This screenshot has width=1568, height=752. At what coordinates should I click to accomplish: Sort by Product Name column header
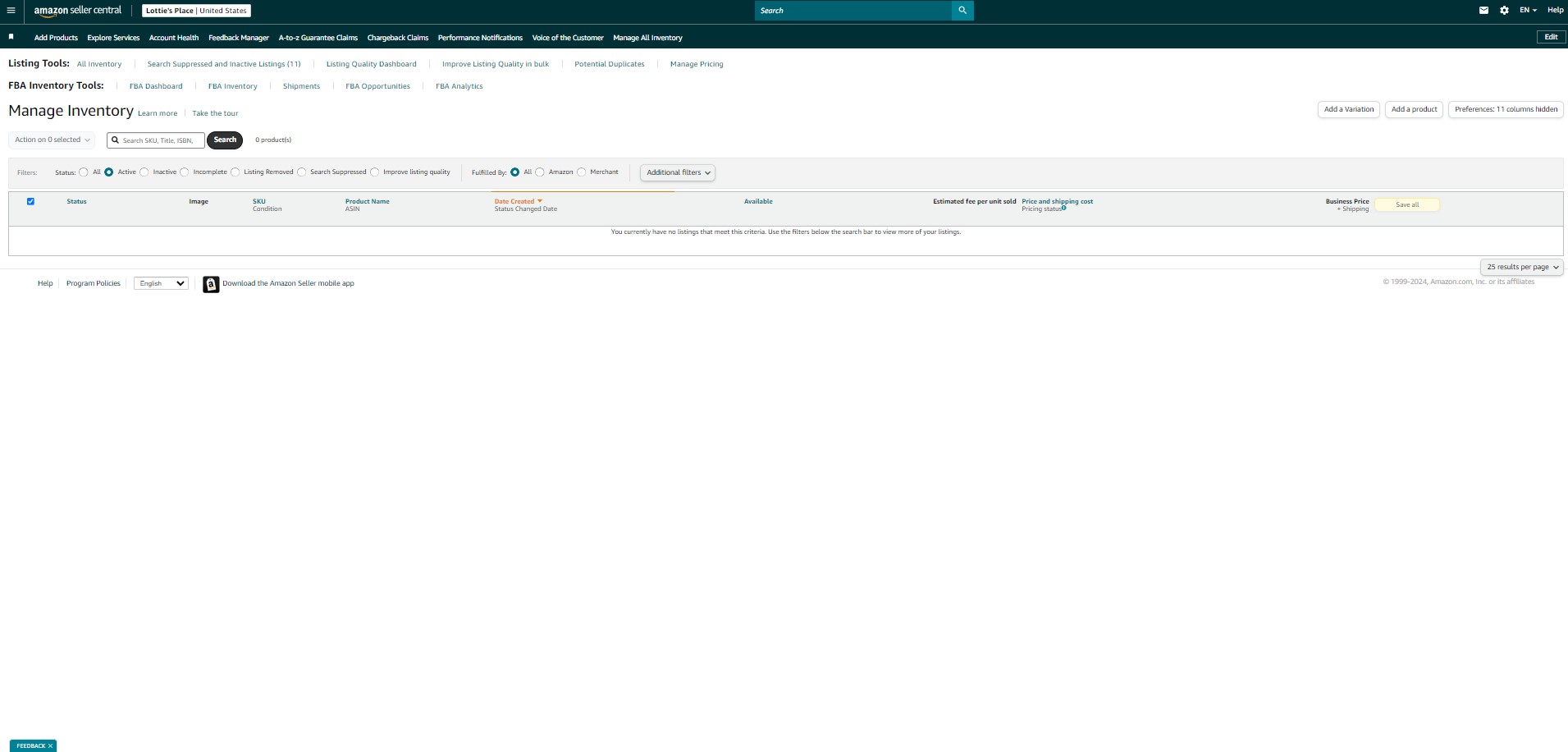point(368,201)
